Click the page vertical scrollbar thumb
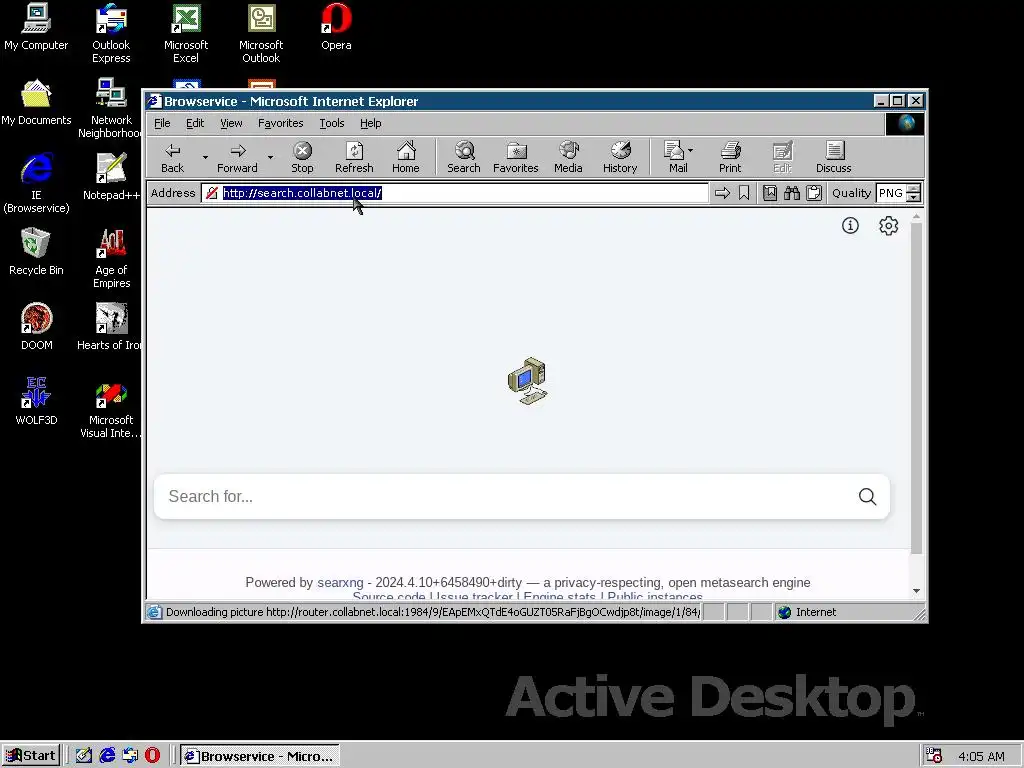The height and width of the screenshot is (768, 1024). (916, 389)
